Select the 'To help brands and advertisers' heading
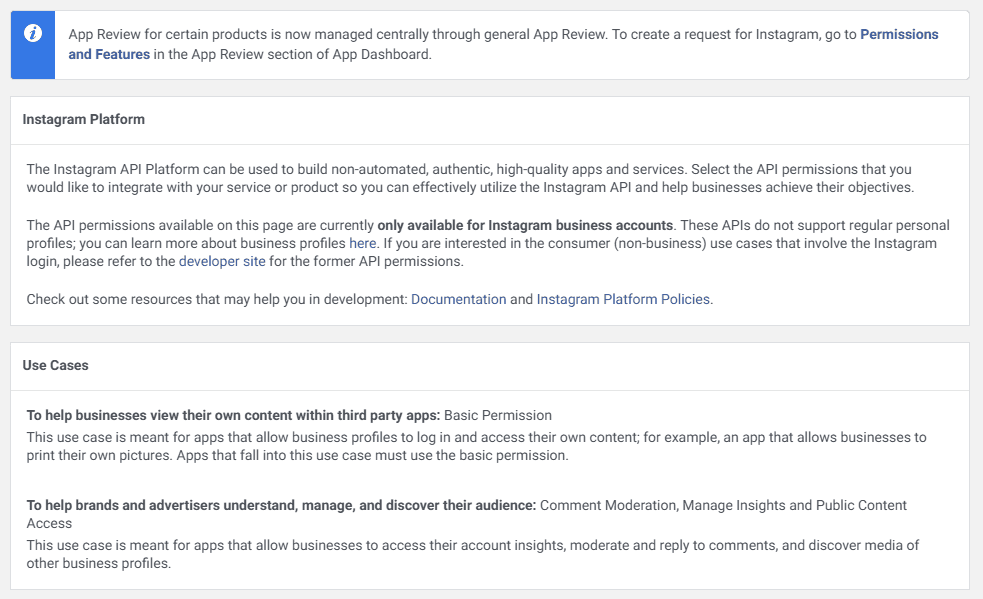The width and height of the screenshot is (983, 599). click(281, 505)
